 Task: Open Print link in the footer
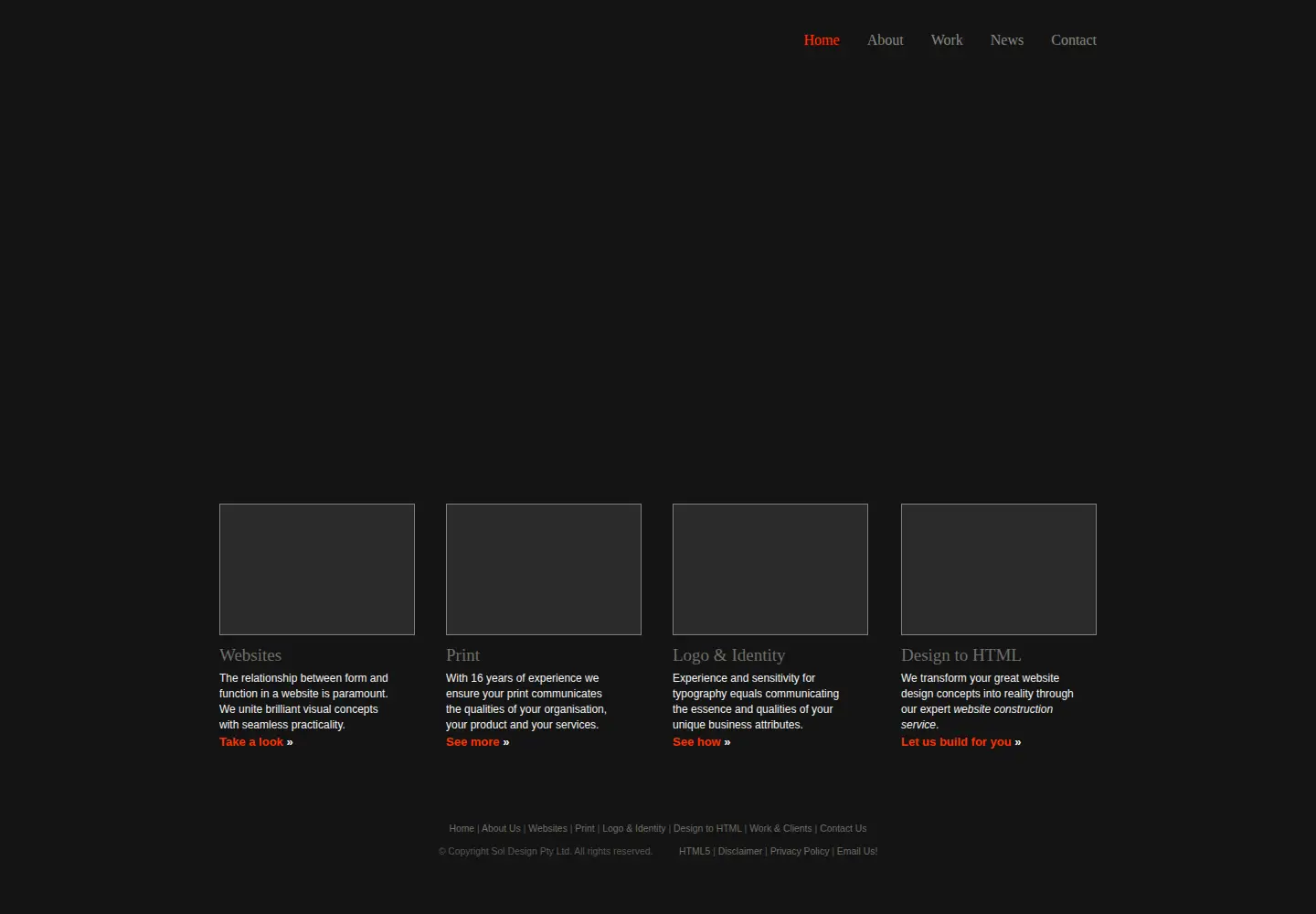[x=585, y=829]
